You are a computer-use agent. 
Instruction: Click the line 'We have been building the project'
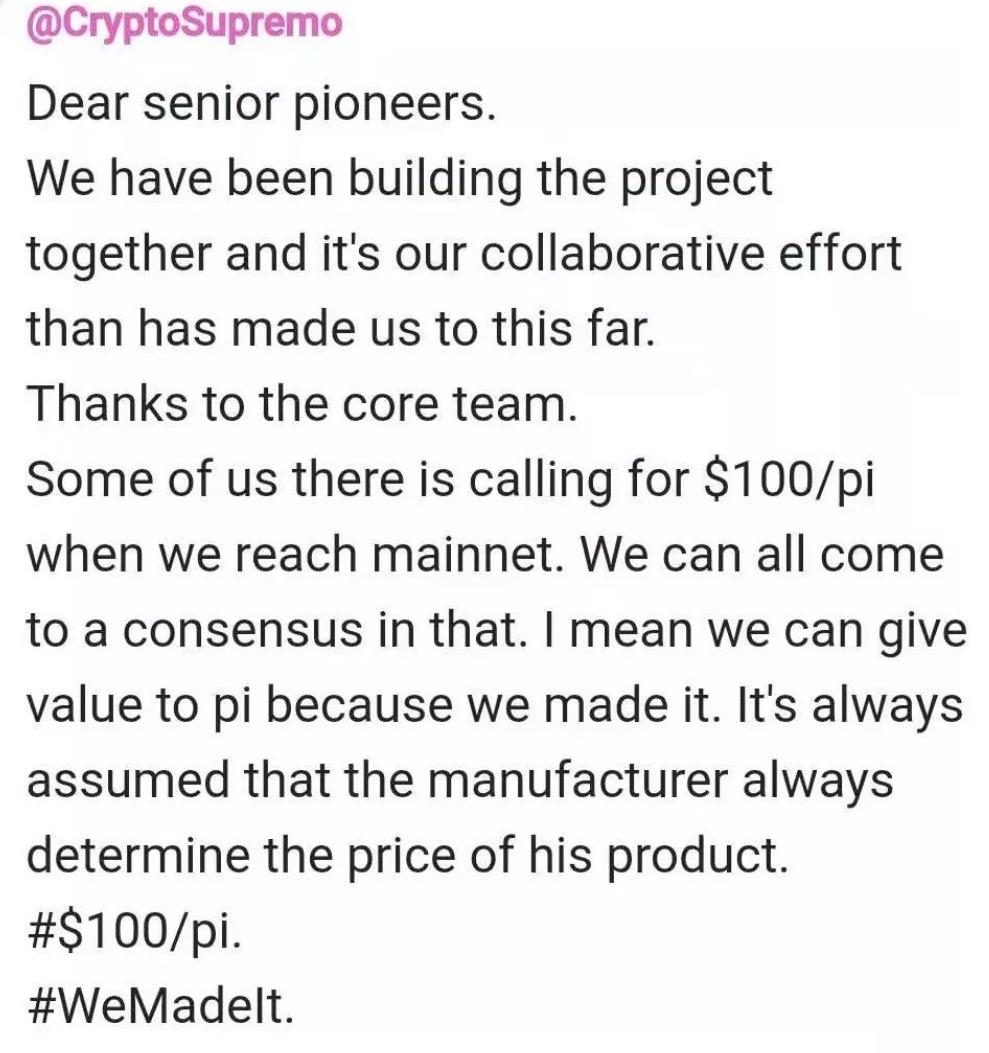(400, 179)
